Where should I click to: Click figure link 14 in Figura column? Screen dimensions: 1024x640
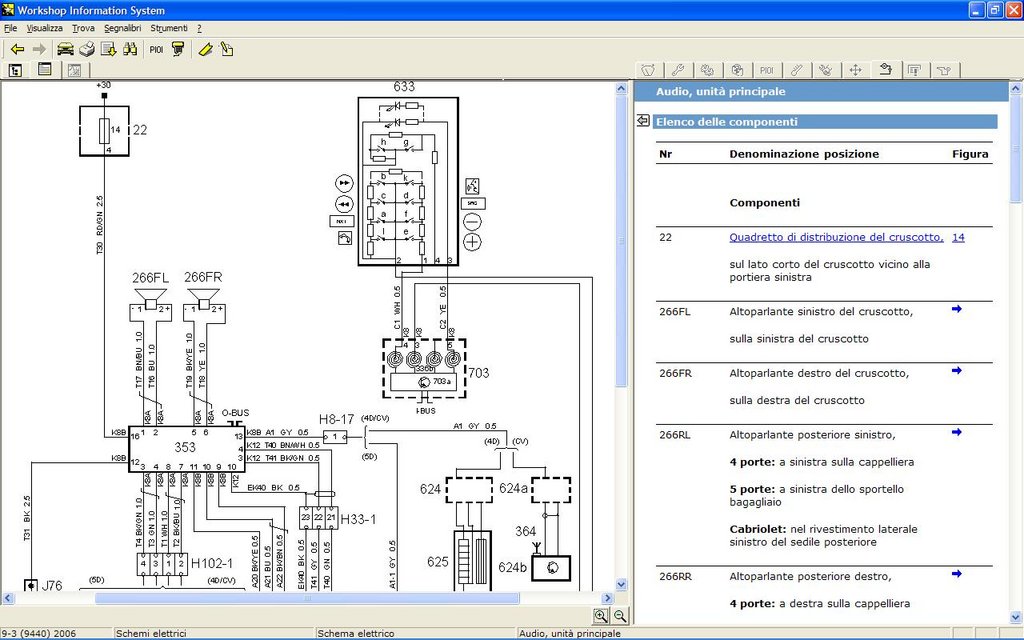click(958, 238)
